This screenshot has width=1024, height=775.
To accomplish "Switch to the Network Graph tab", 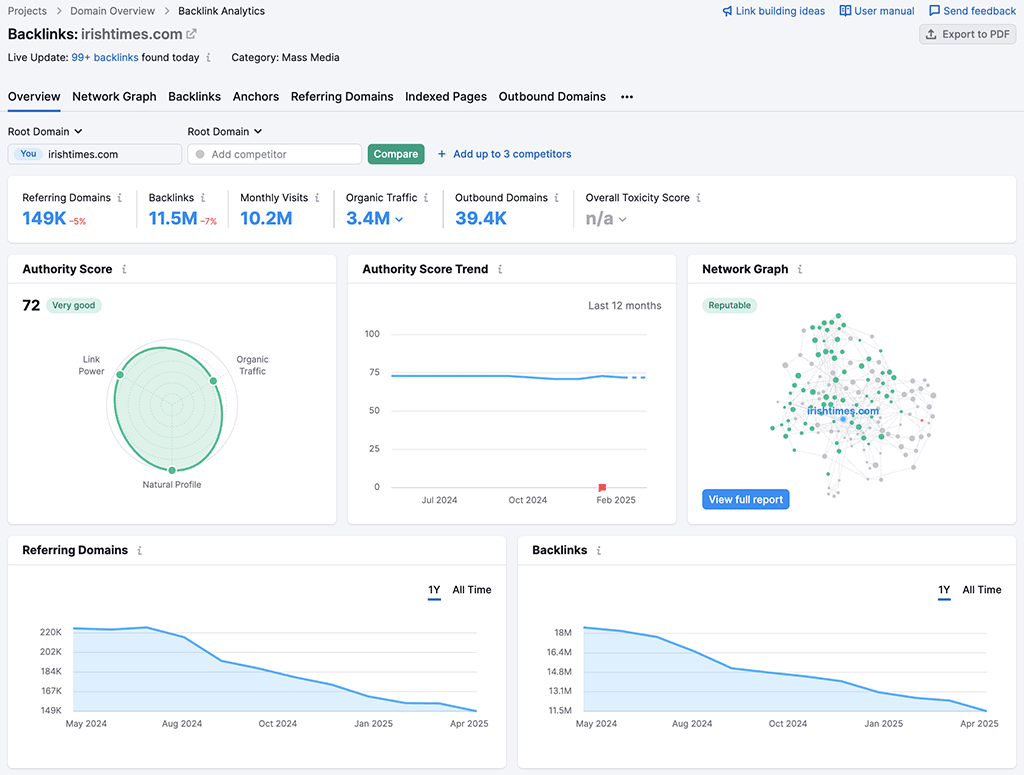I will point(114,97).
